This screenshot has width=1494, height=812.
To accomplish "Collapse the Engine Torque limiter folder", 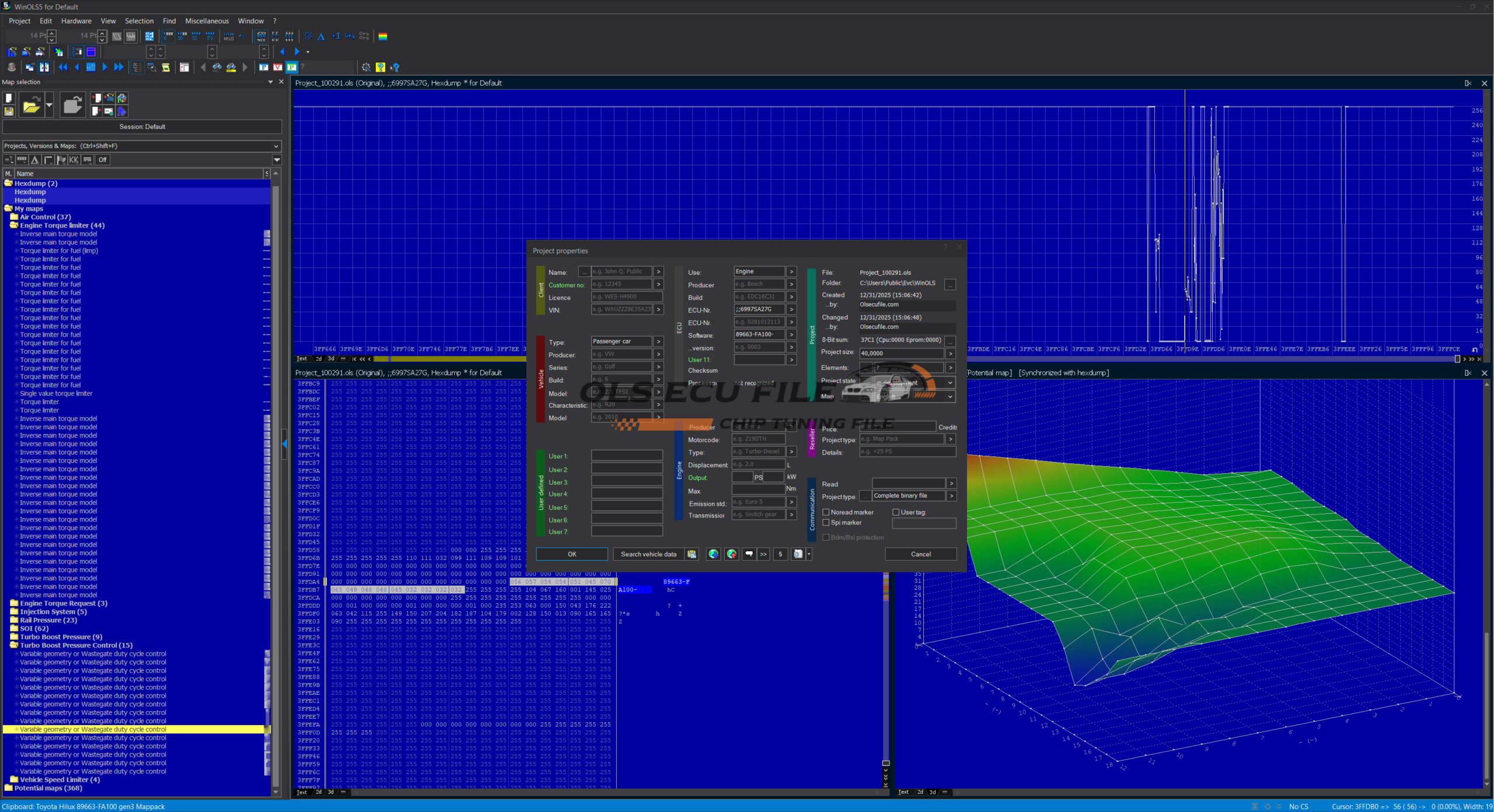I will pyautogui.click(x=14, y=225).
